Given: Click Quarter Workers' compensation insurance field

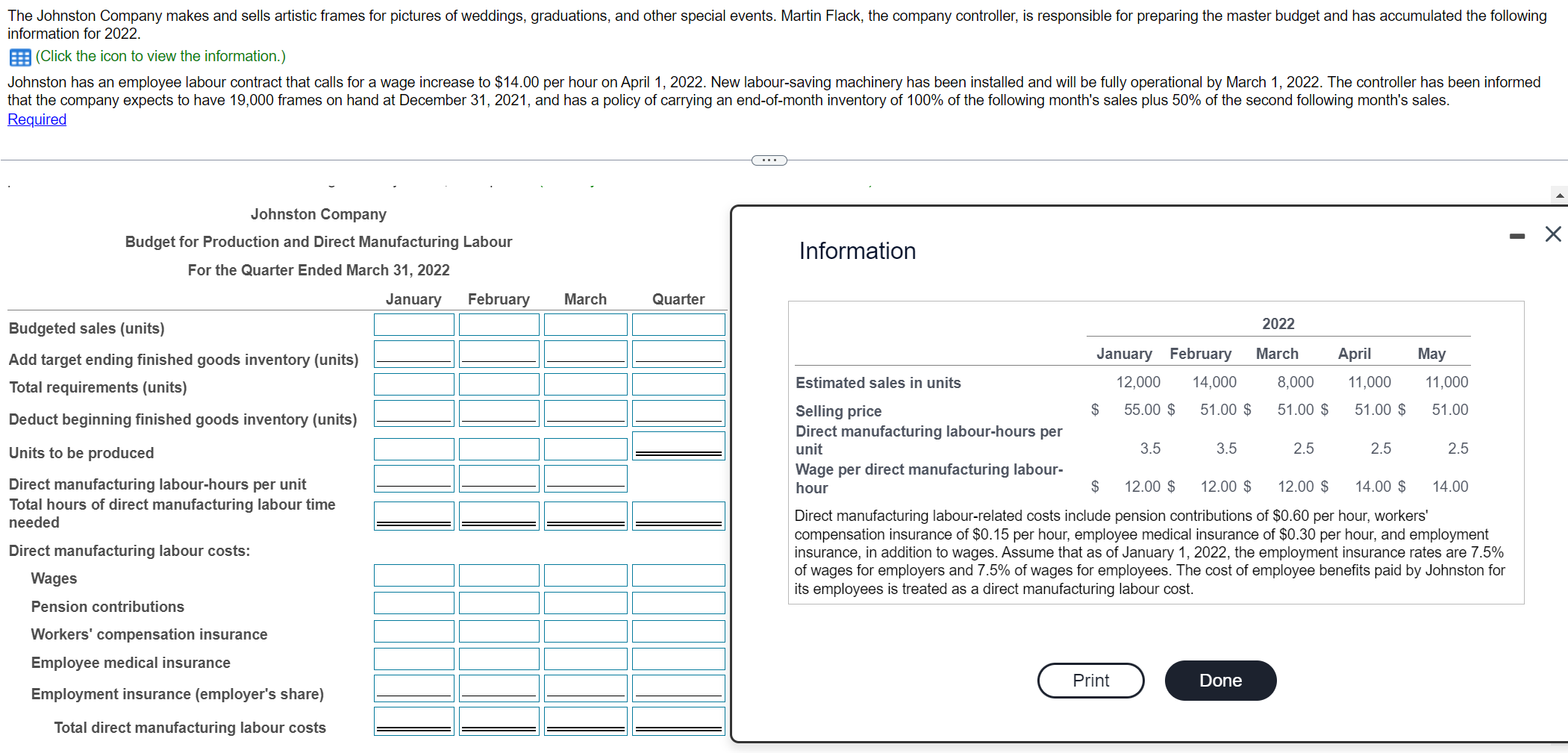Looking at the screenshot, I should coord(678,631).
